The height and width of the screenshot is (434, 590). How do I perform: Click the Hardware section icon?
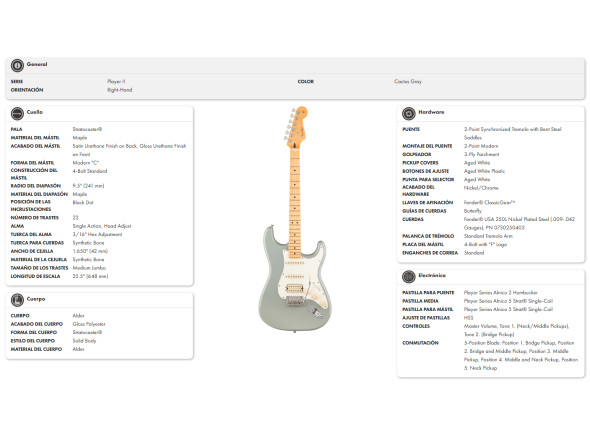pyautogui.click(x=409, y=113)
